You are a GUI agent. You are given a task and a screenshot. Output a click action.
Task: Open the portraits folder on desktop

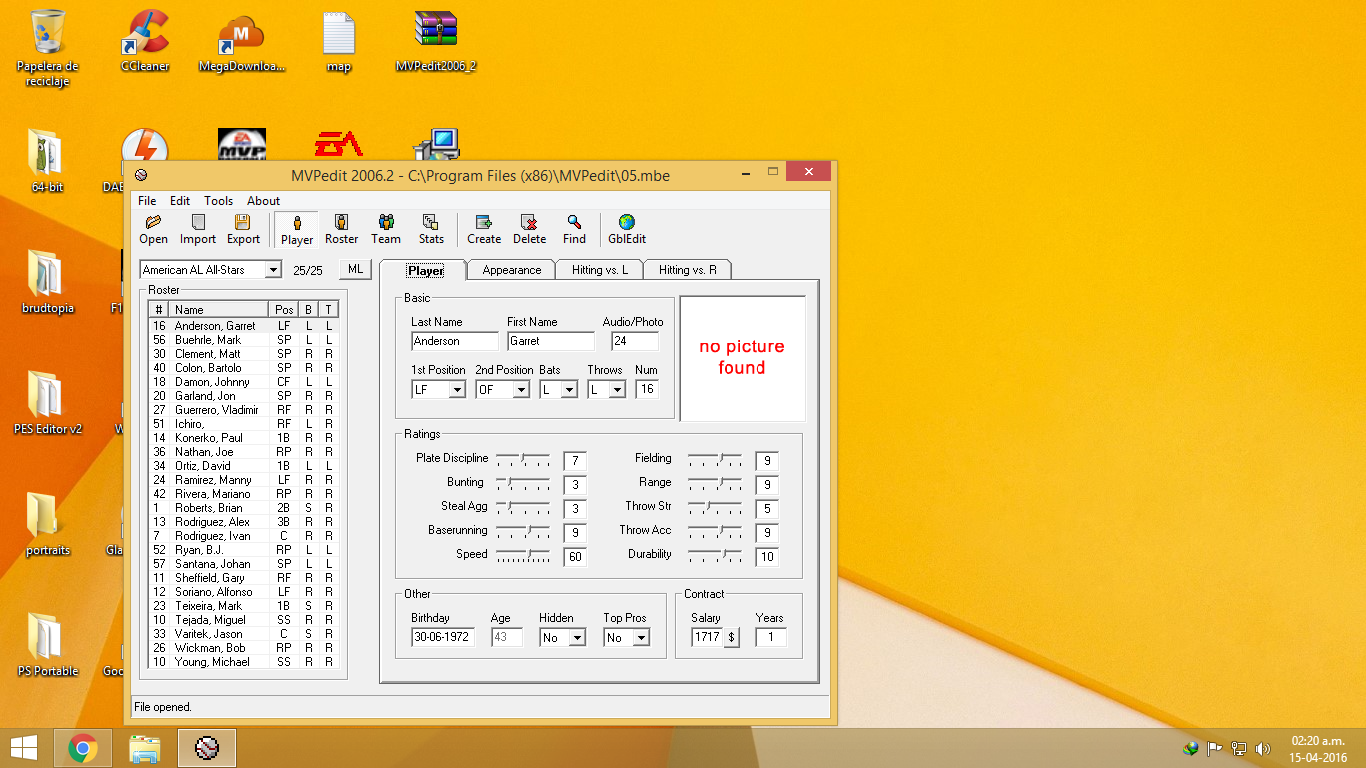[47, 524]
